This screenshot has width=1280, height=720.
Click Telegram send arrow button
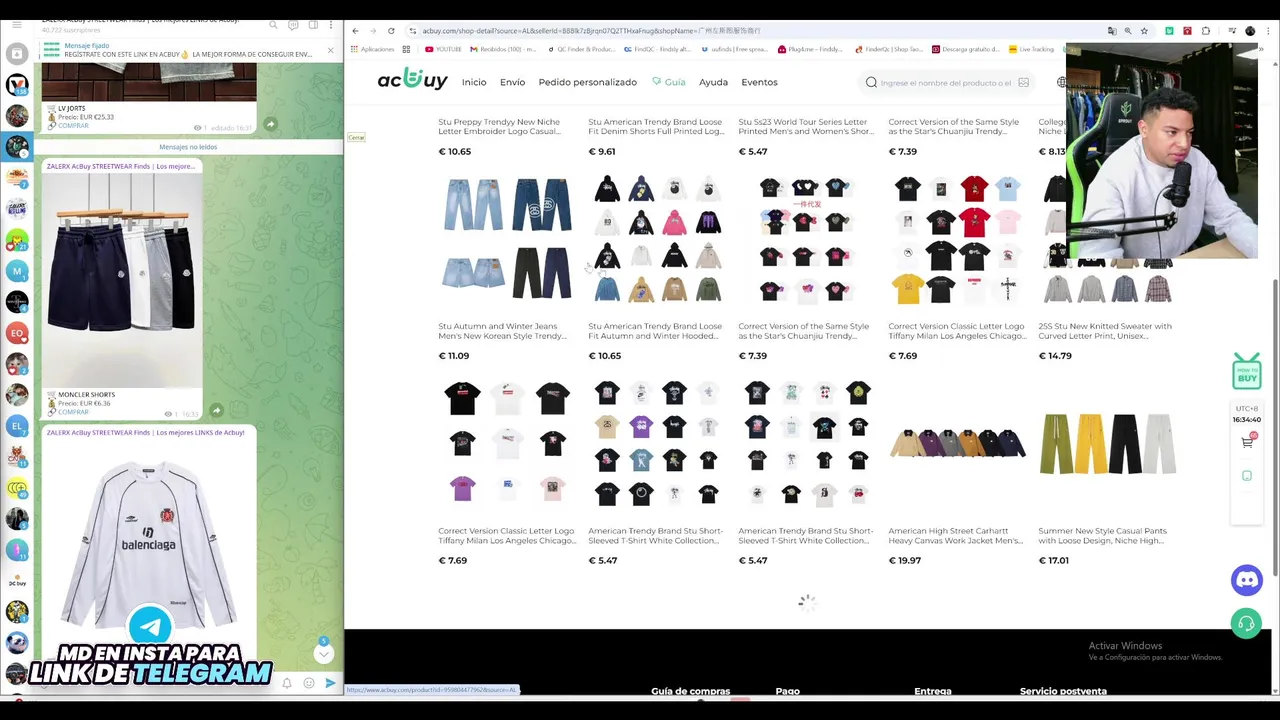[x=330, y=683]
